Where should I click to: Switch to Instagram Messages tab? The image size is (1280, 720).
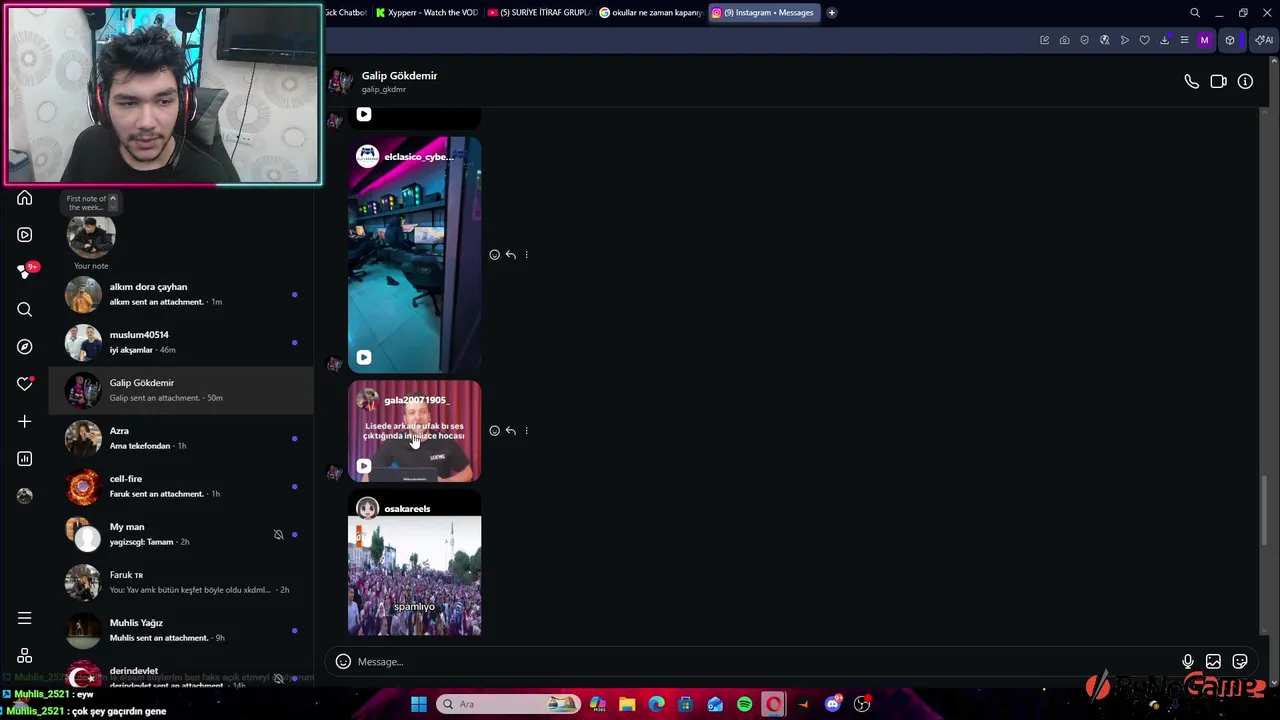[764, 13]
